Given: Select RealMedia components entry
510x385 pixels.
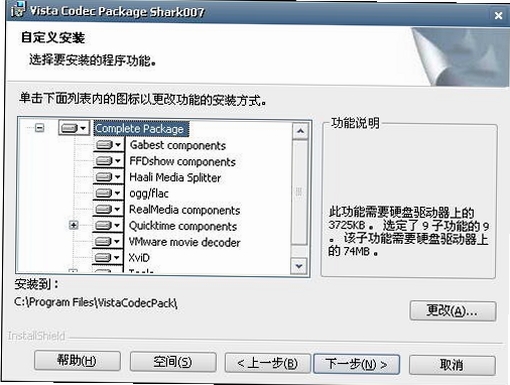Looking at the screenshot, I should 184,210.
